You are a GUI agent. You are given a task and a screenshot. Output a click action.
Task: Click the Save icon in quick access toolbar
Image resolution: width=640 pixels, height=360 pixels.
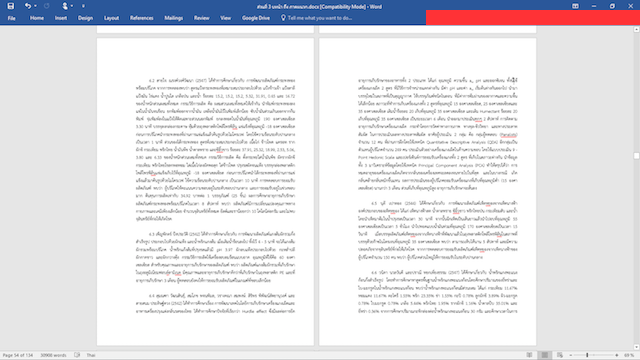pos(11,6)
